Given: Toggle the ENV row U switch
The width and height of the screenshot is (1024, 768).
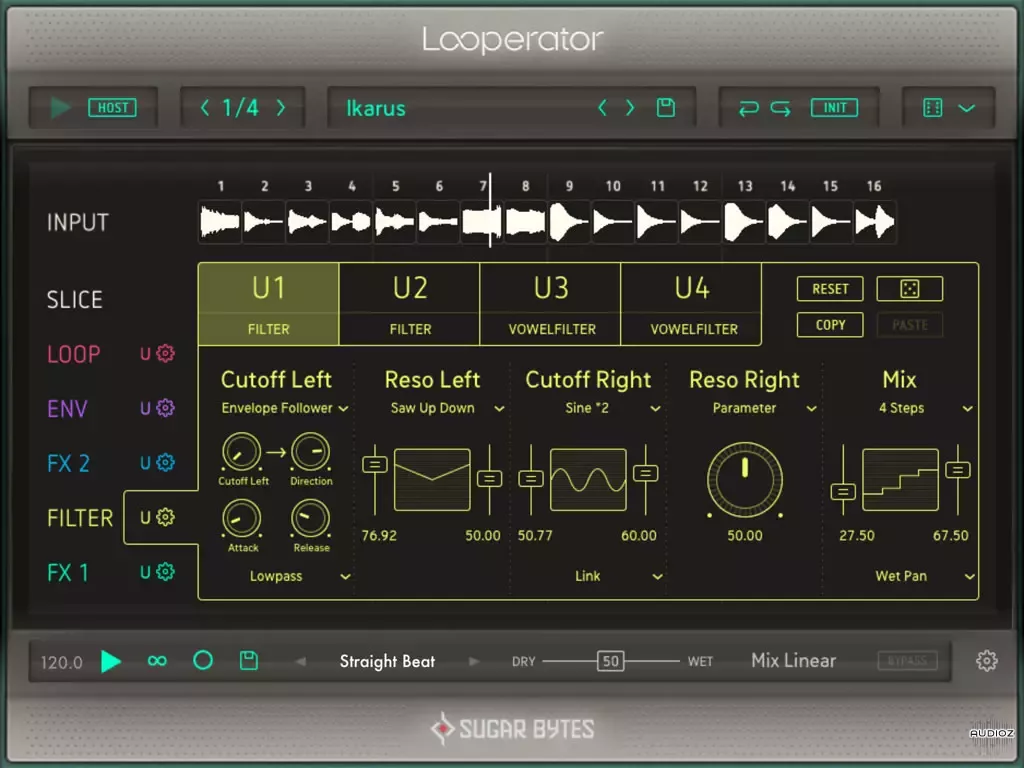Looking at the screenshot, I should (x=146, y=409).
